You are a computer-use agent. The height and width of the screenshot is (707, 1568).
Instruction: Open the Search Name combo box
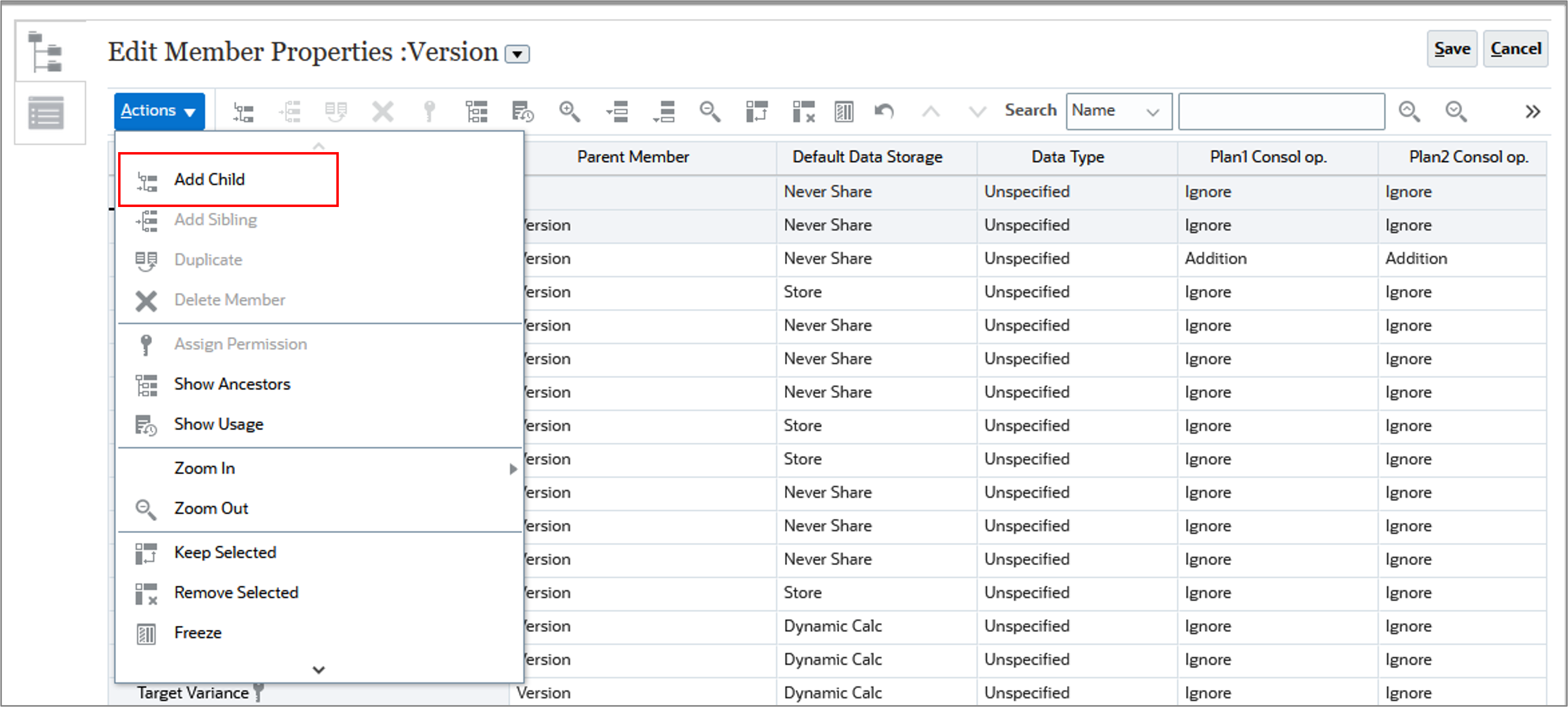pos(1118,111)
